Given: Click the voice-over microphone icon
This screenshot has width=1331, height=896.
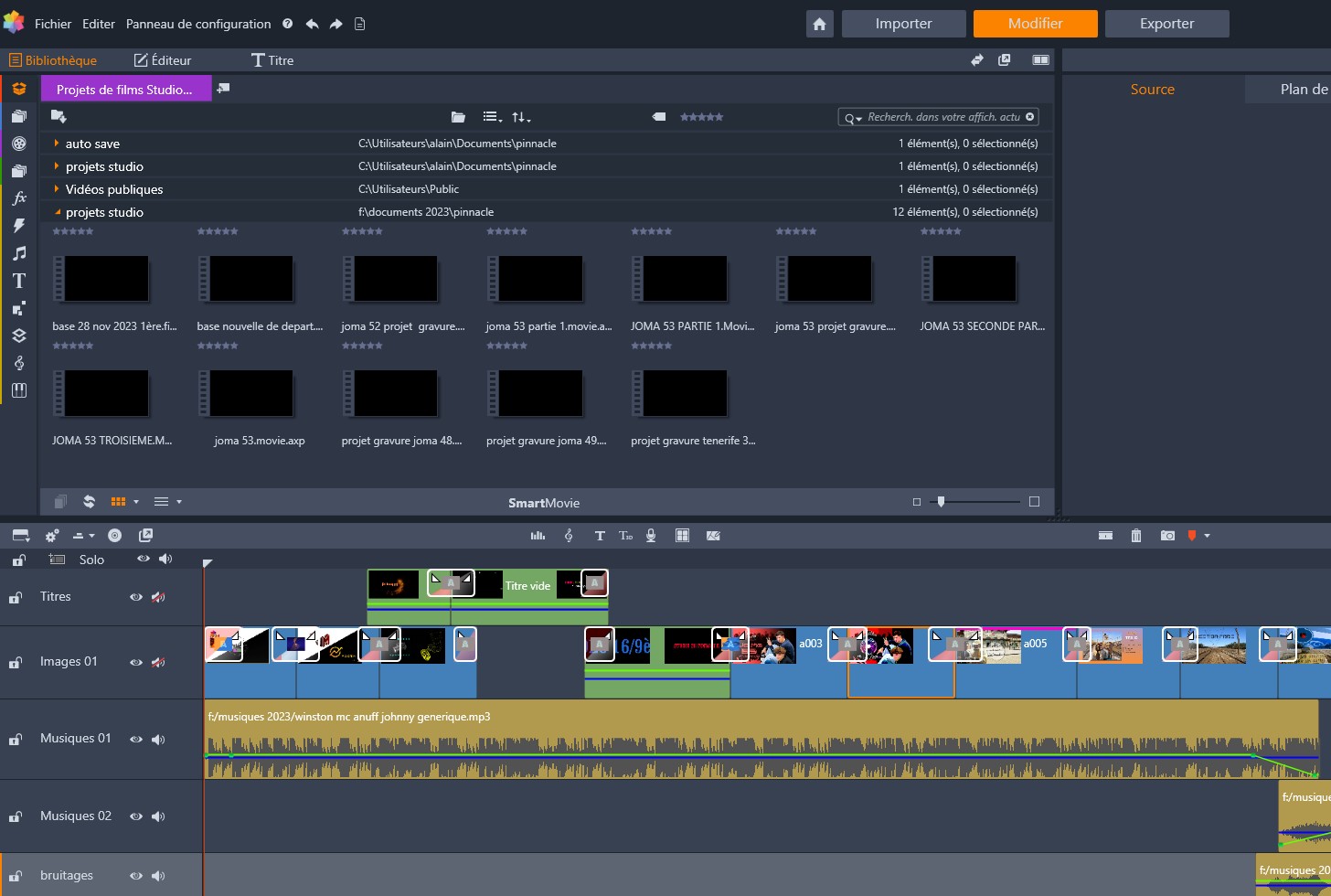Looking at the screenshot, I should coord(651,536).
